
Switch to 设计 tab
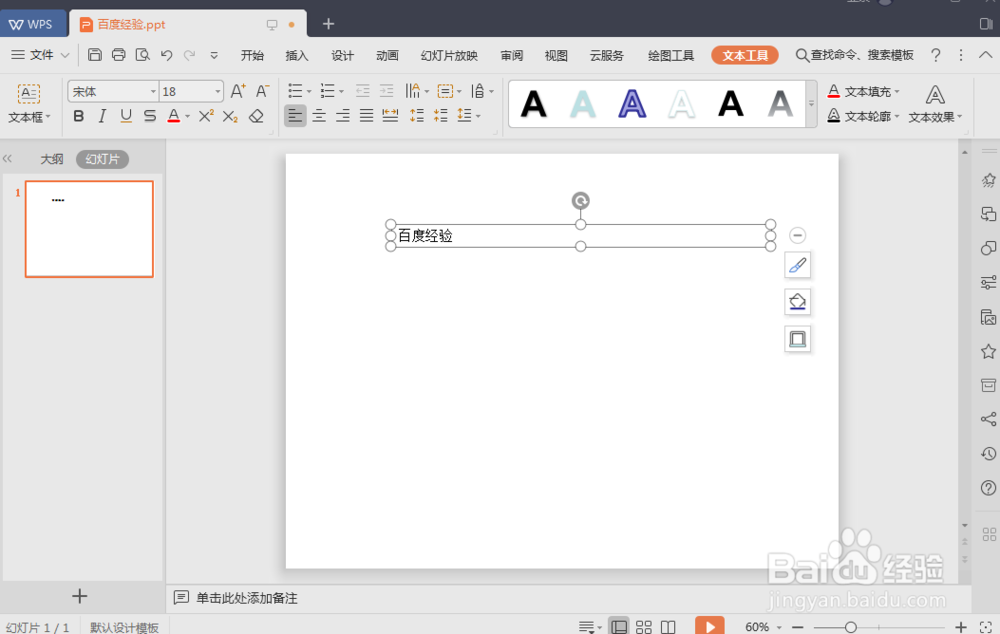[x=342, y=55]
